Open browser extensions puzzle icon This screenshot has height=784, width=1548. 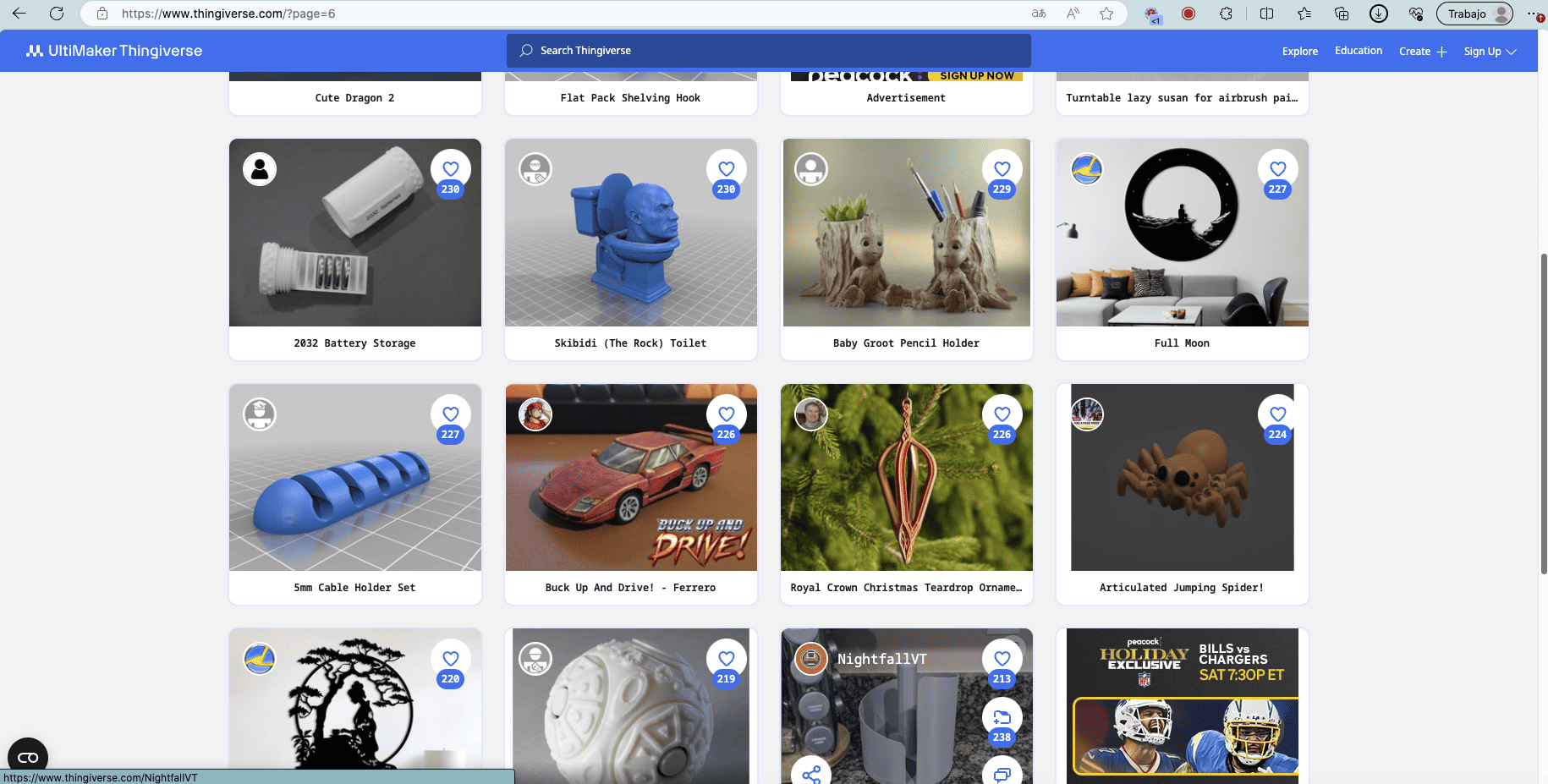[x=1226, y=14]
